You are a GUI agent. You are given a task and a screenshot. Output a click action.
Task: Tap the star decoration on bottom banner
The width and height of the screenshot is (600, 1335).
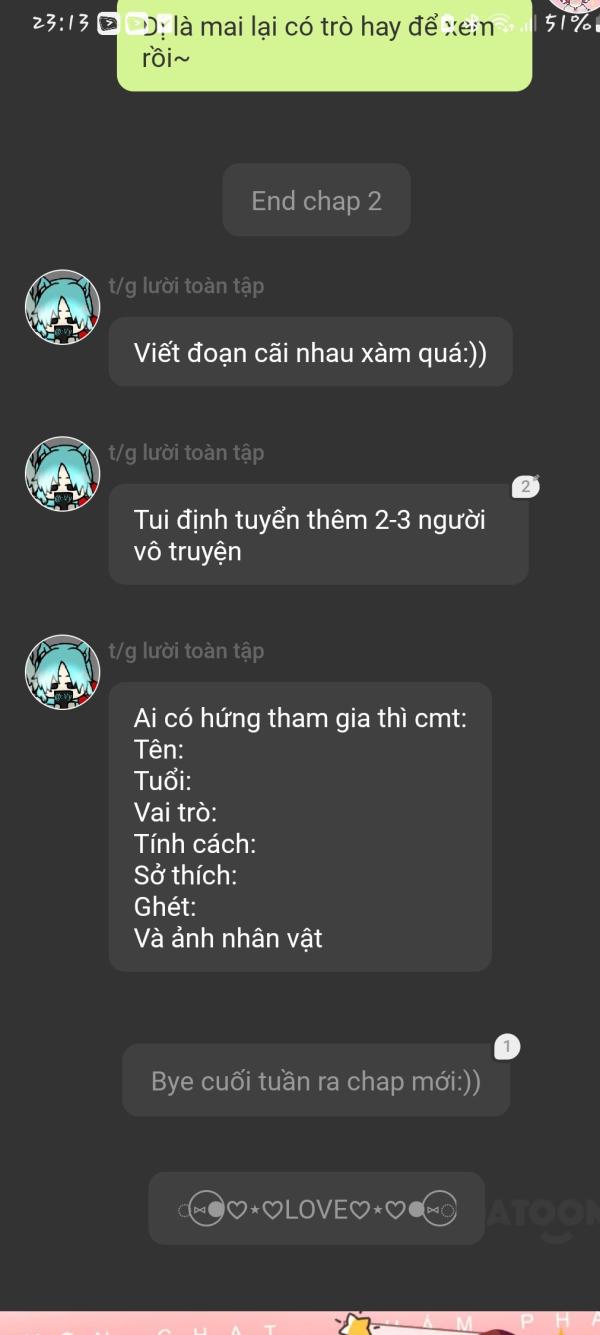[358, 1322]
